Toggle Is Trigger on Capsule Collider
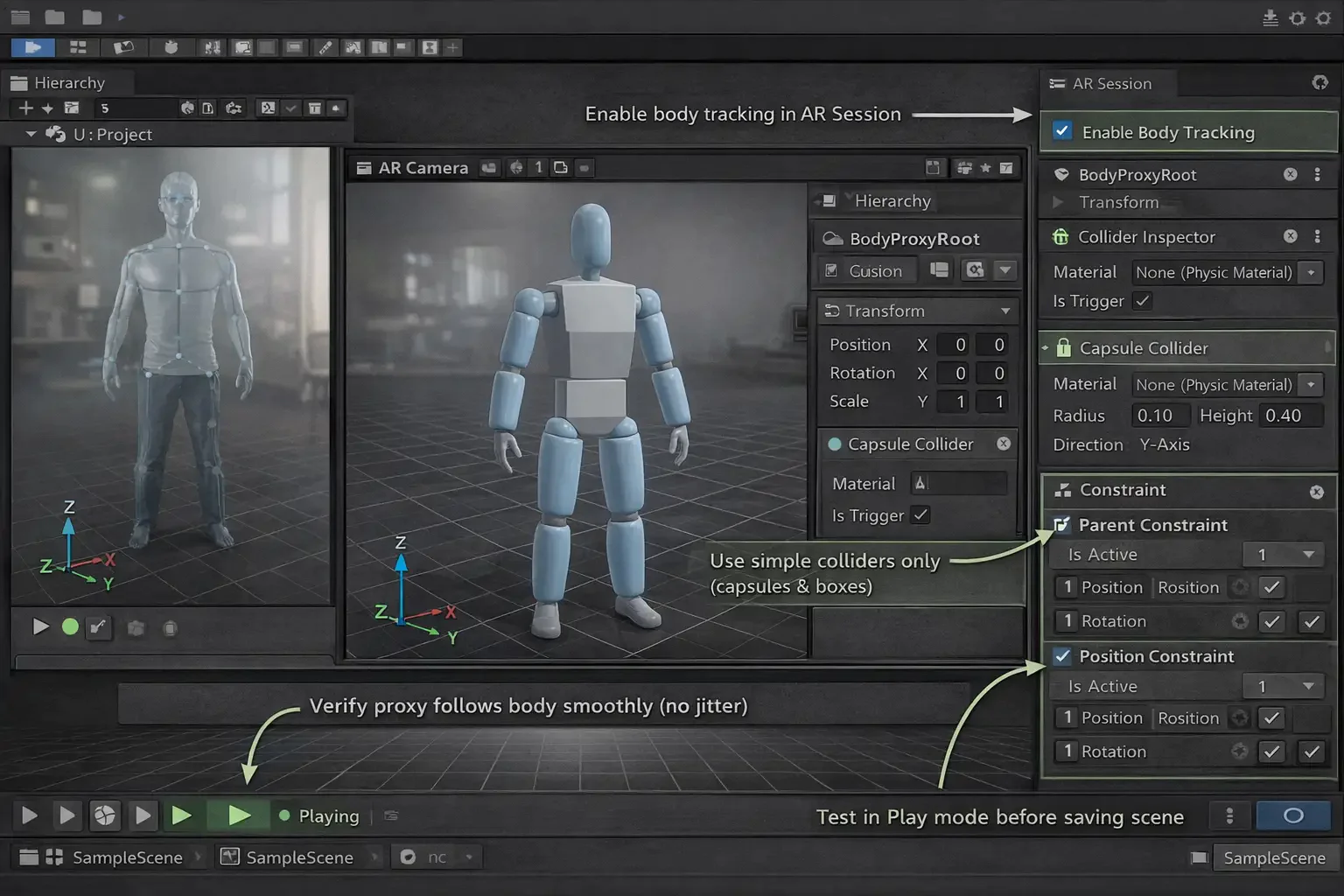The image size is (1344, 896). [920, 515]
